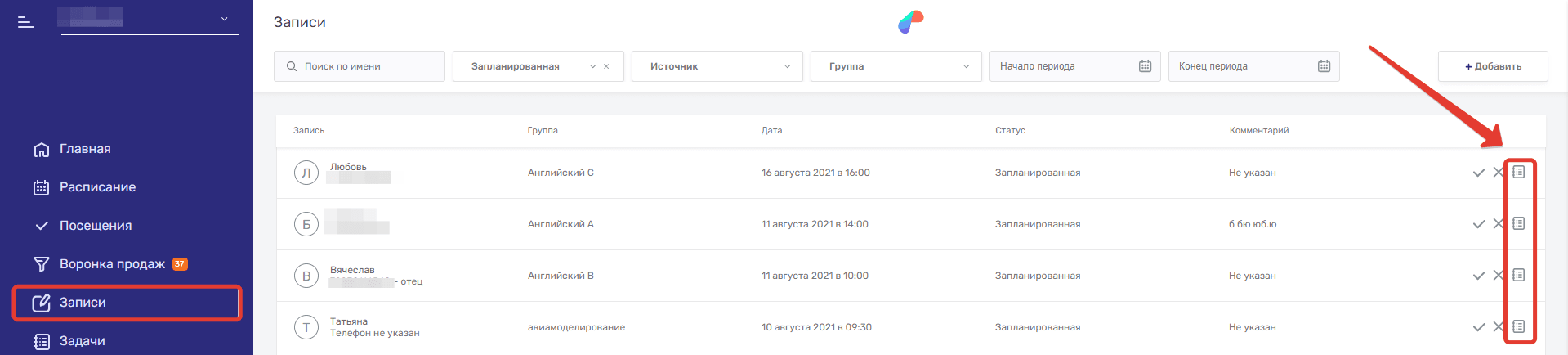This screenshot has height=355, width=1568.
Task: Open Расписание in the sidebar
Action: pyautogui.click(x=97, y=187)
